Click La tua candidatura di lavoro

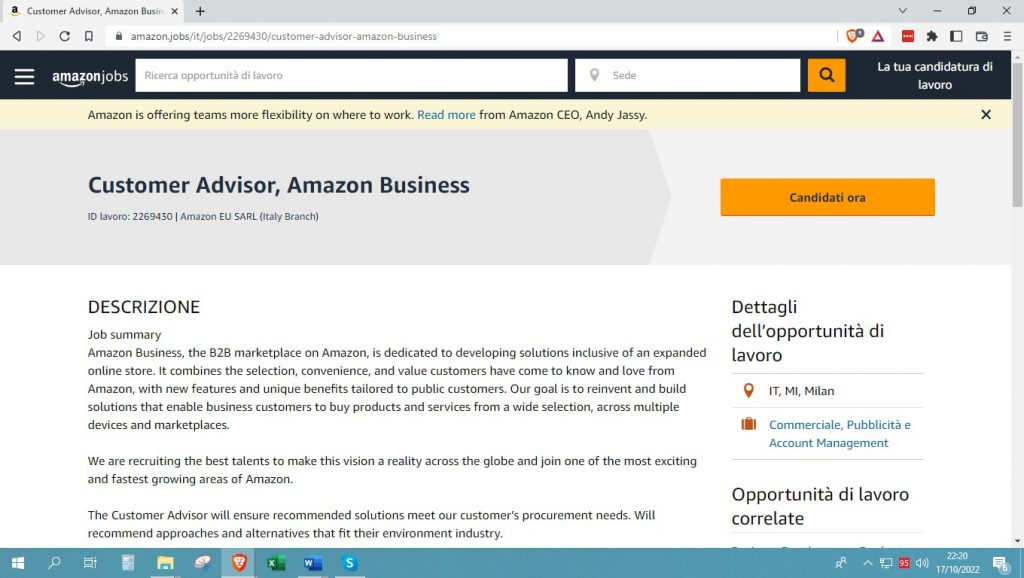[934, 76]
